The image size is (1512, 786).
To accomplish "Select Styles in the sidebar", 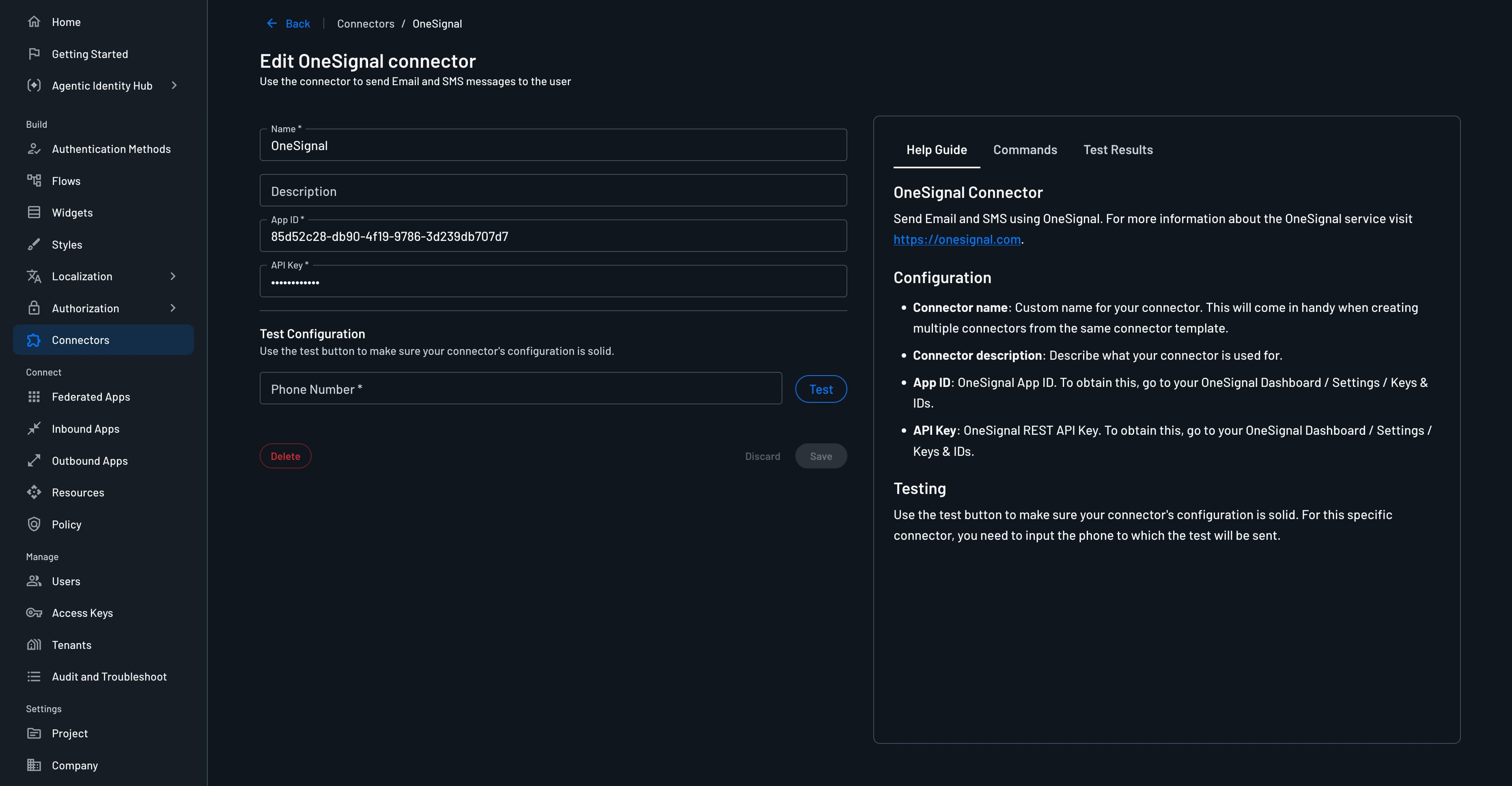I will [x=103, y=245].
